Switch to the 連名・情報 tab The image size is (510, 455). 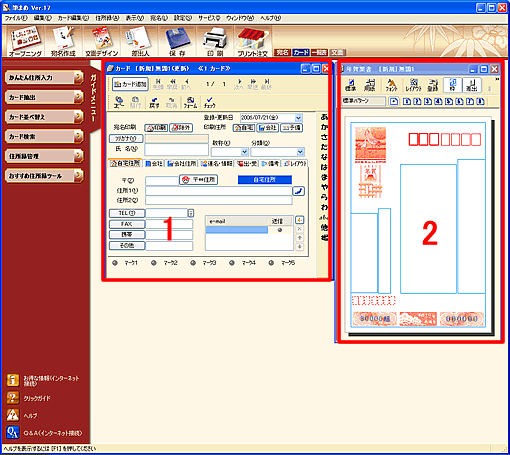pos(217,164)
